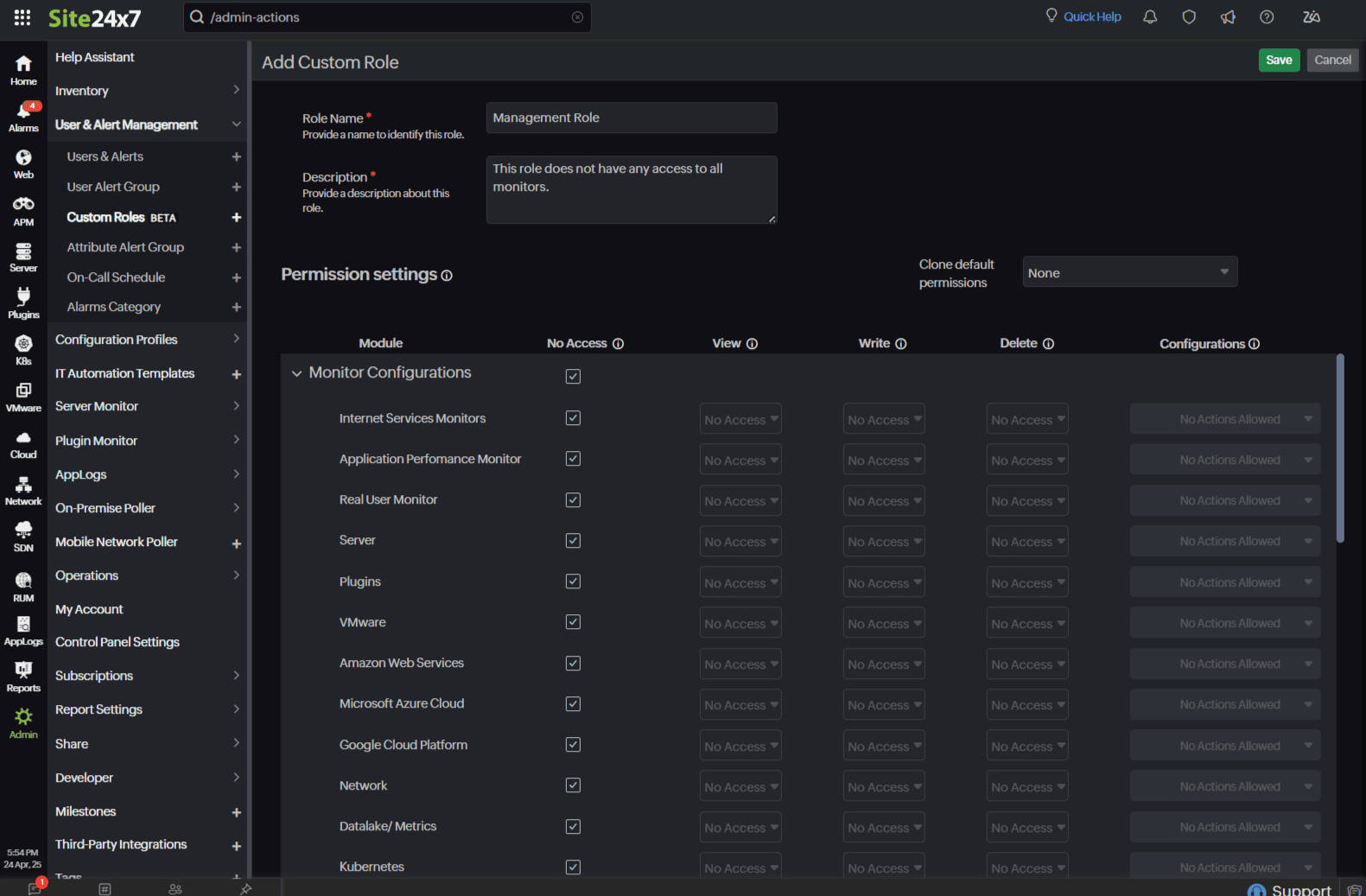Select Attribute Alert Group in sidebar

click(x=125, y=247)
